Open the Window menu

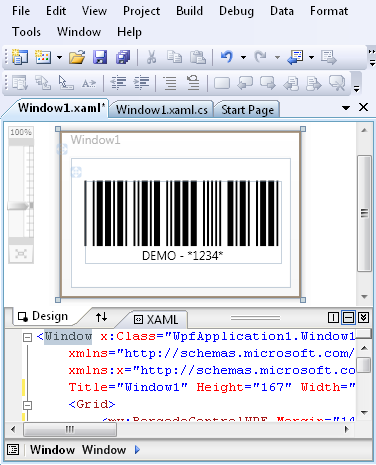coord(79,32)
